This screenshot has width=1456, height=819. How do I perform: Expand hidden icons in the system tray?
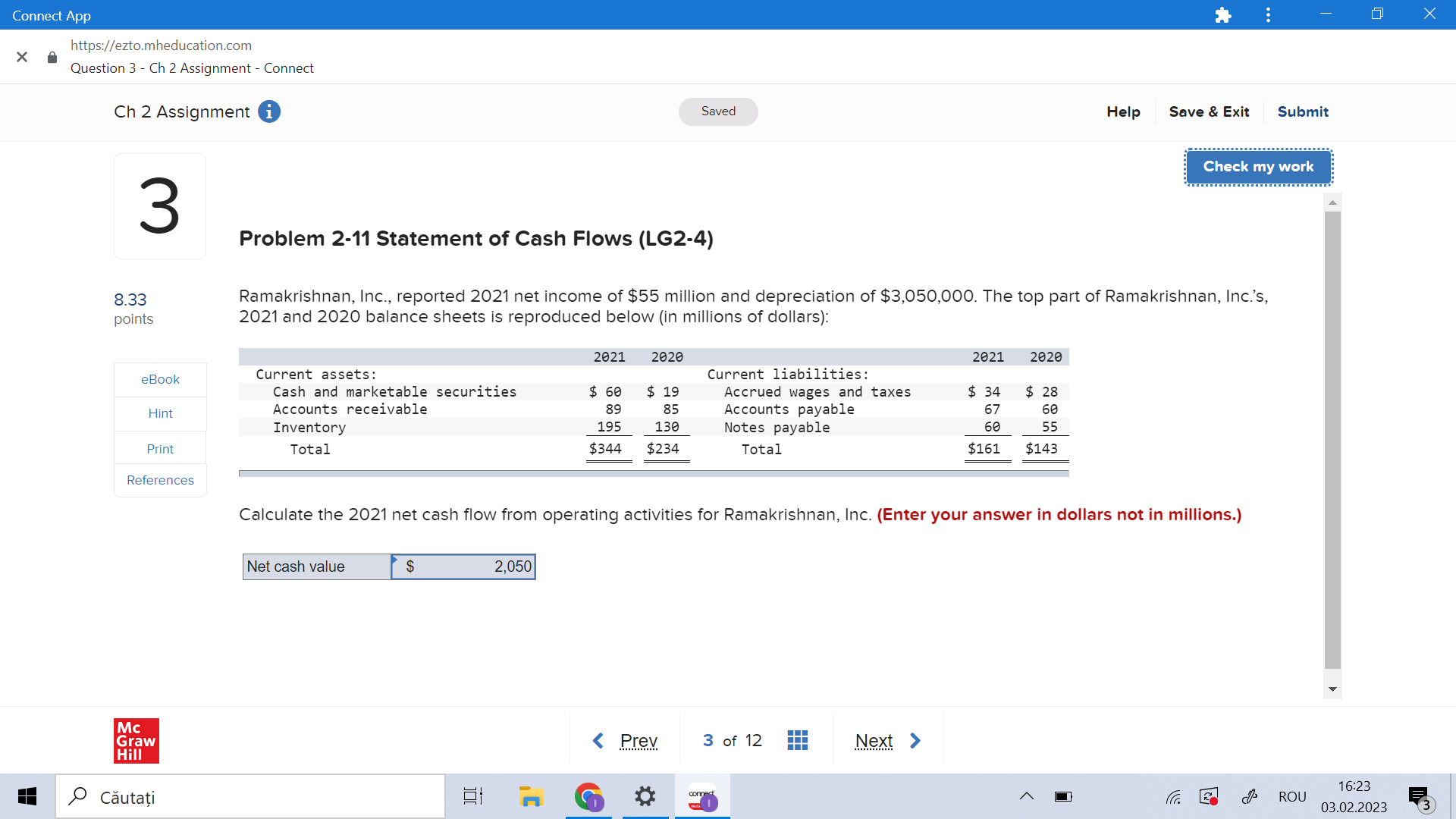pyautogui.click(x=1027, y=796)
